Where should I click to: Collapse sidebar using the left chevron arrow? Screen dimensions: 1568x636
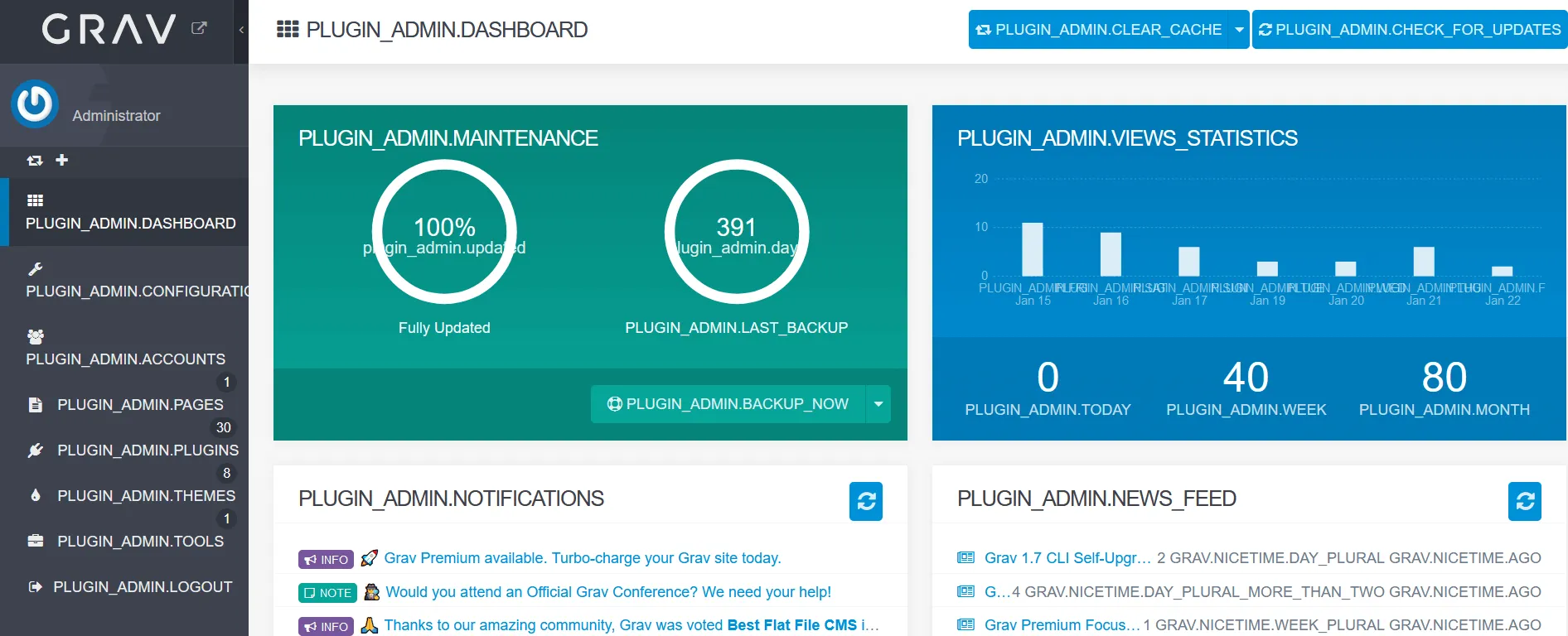[x=241, y=30]
